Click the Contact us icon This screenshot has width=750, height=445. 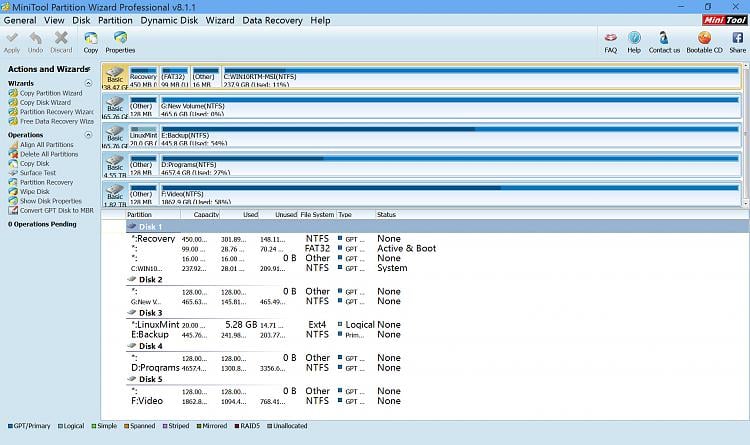coord(664,42)
